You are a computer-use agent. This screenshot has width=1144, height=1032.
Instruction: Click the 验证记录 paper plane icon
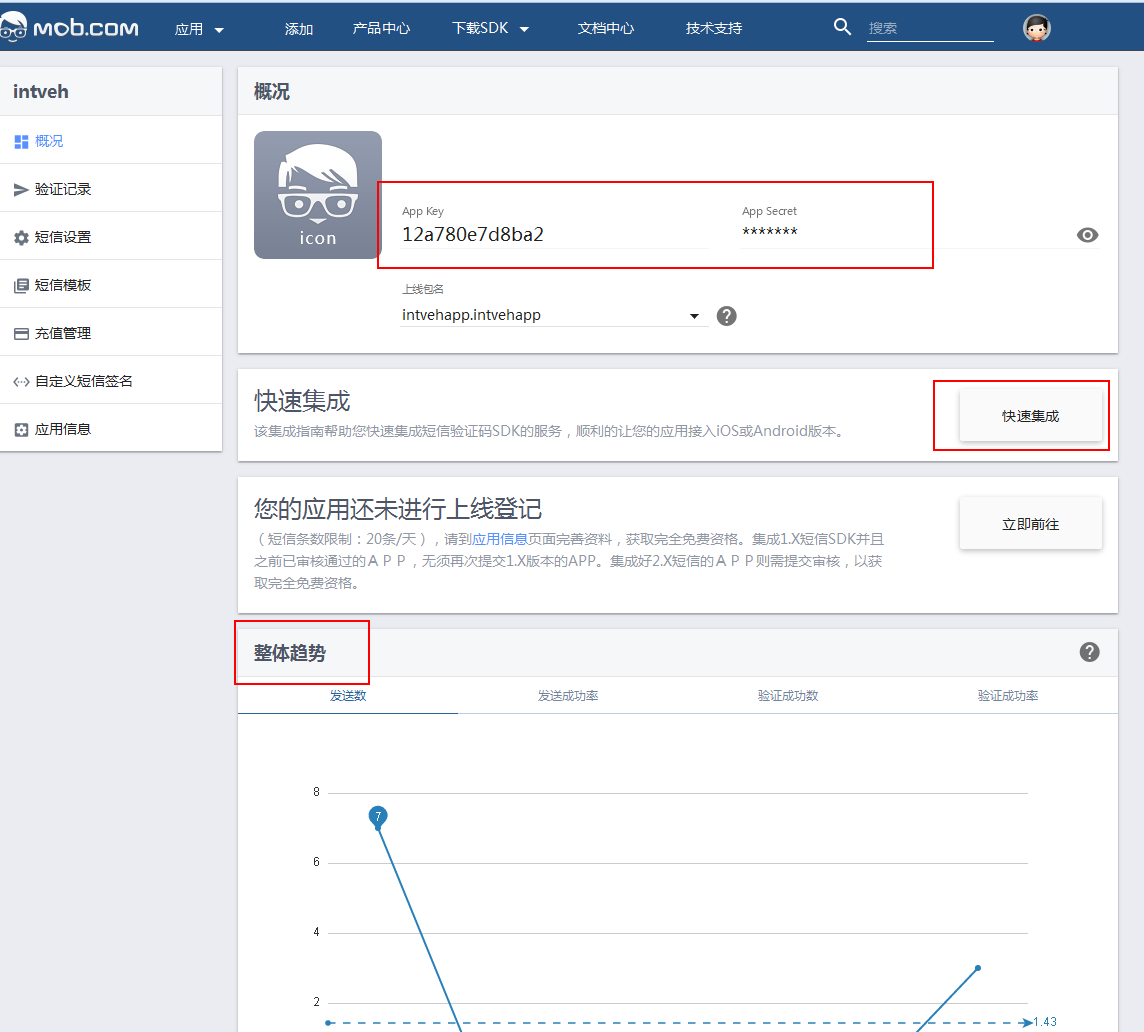21,190
